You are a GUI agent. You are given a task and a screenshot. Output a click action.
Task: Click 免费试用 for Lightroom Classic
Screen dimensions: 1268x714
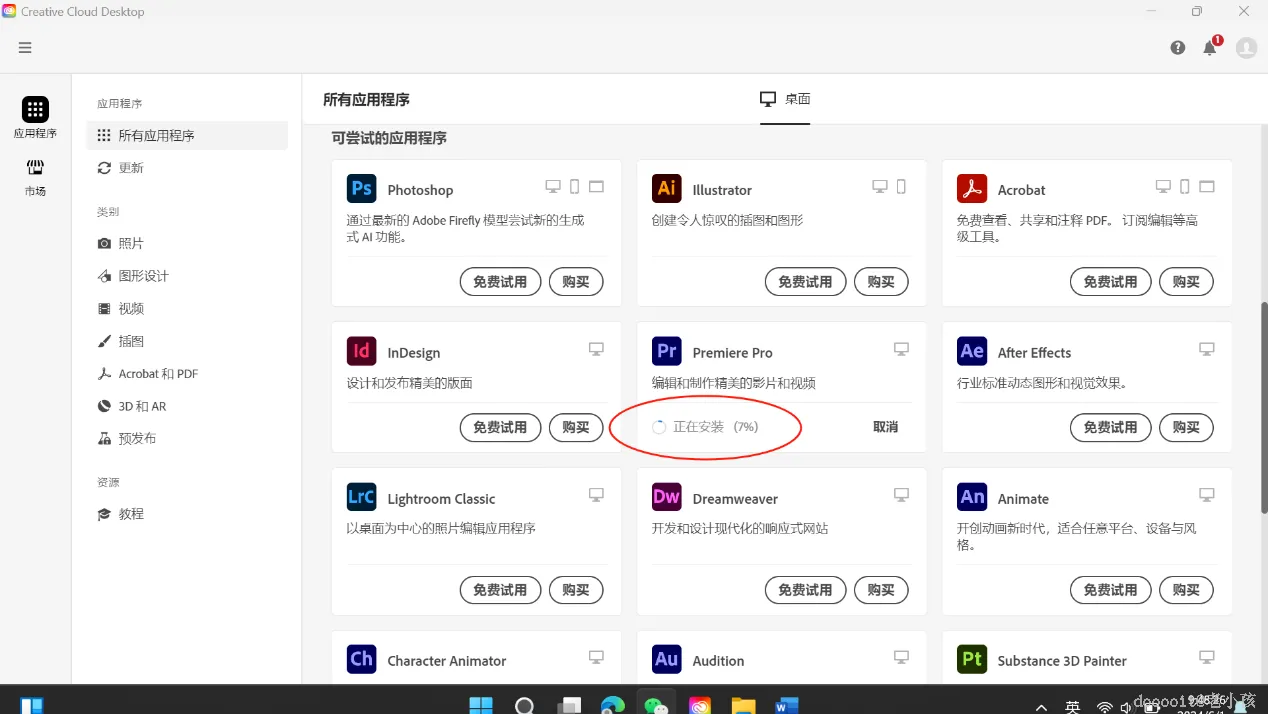[x=500, y=590]
